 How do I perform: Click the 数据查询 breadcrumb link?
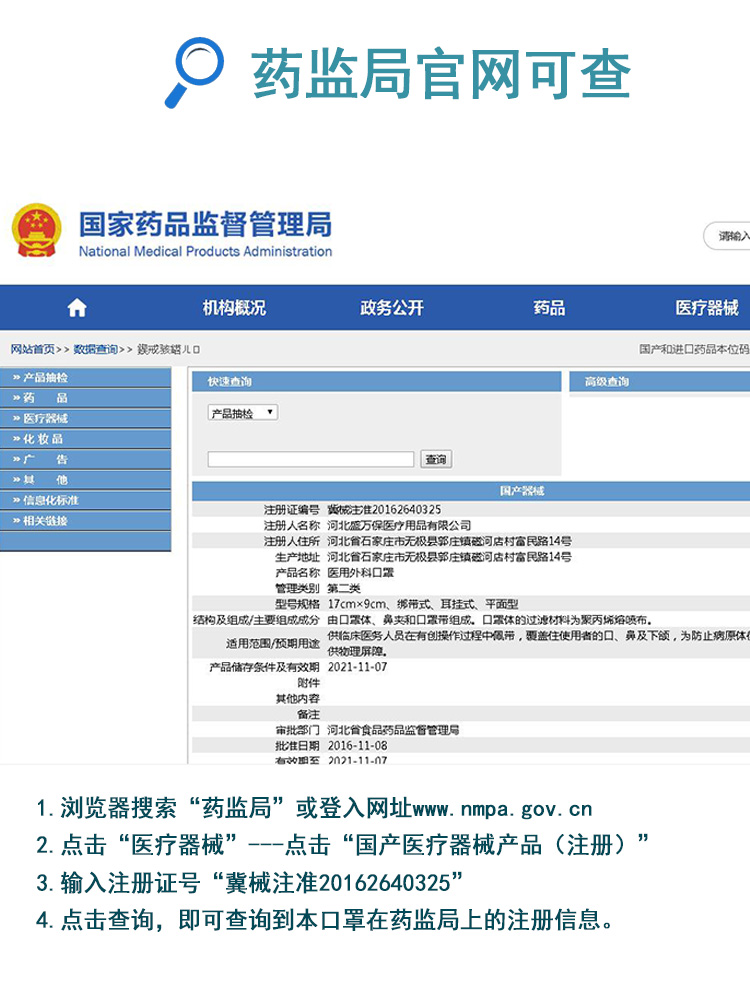(95, 349)
